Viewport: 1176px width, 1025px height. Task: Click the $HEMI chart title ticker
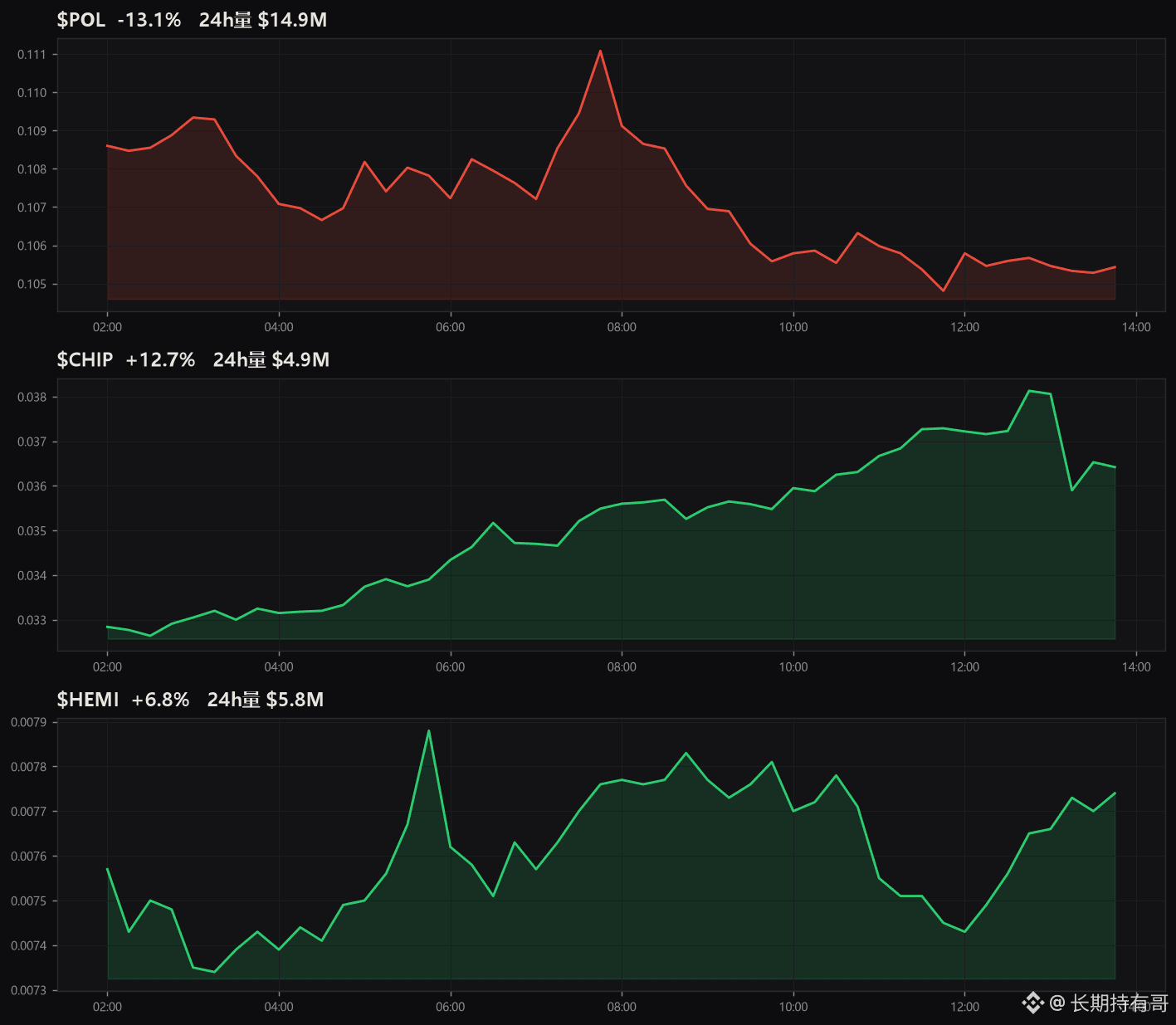[88, 700]
